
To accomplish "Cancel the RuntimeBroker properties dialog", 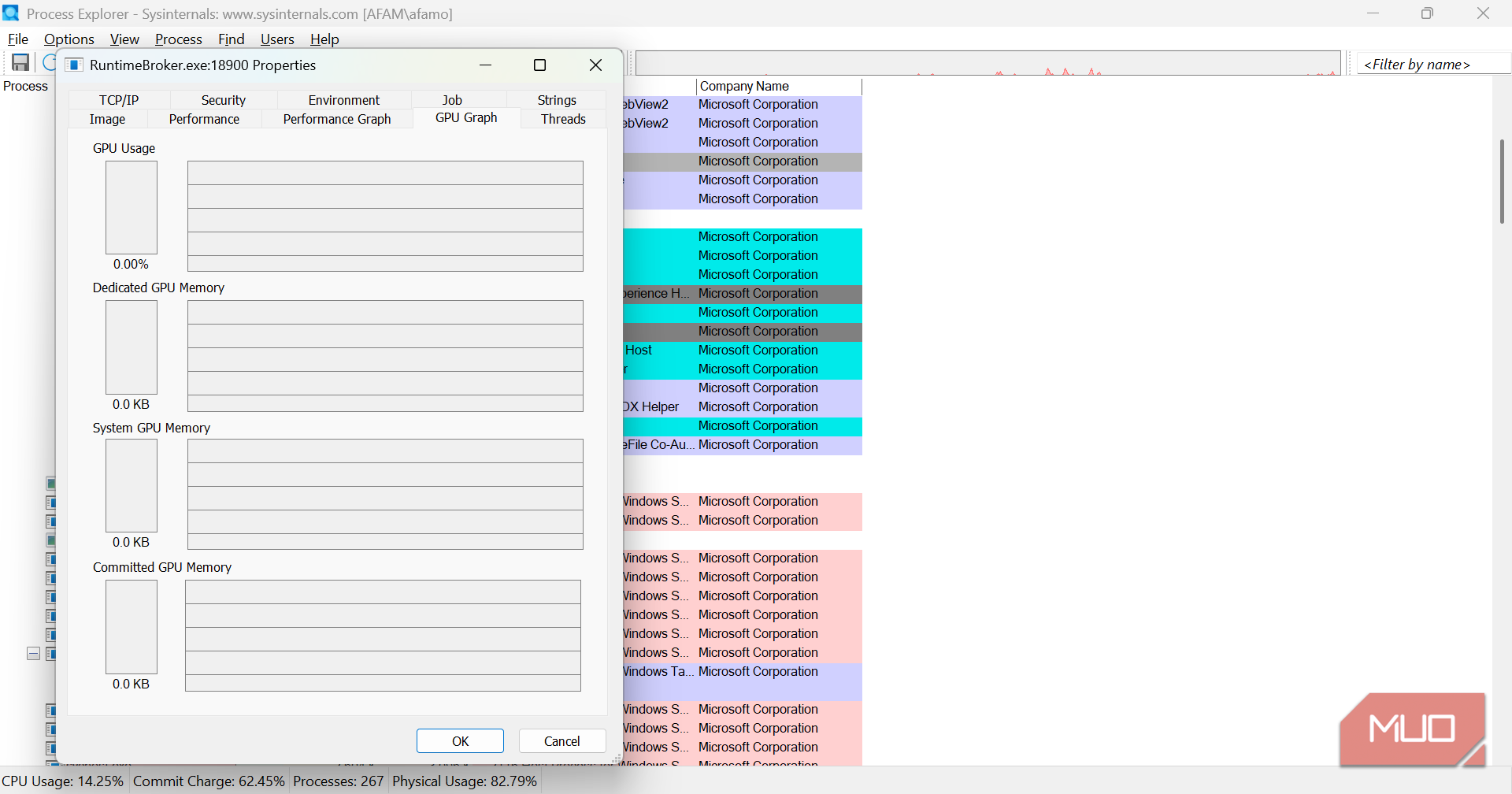I will (562, 741).
